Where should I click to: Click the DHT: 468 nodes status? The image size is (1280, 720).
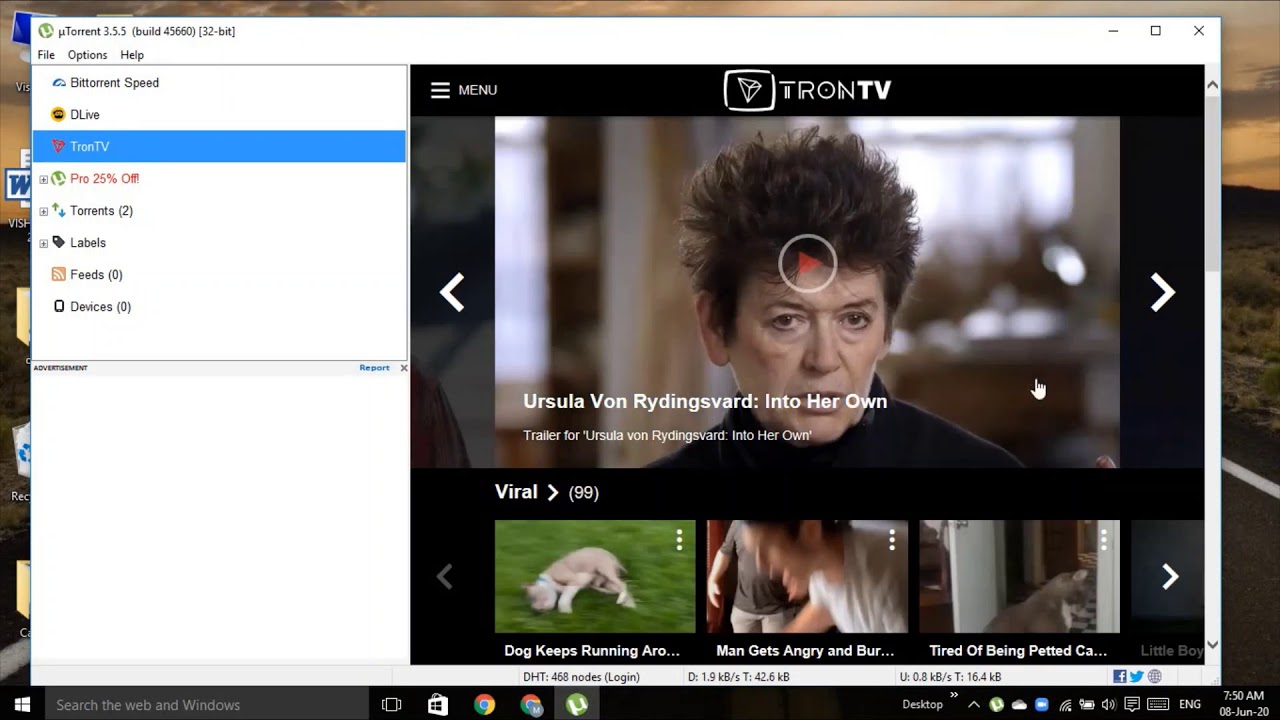pos(581,677)
